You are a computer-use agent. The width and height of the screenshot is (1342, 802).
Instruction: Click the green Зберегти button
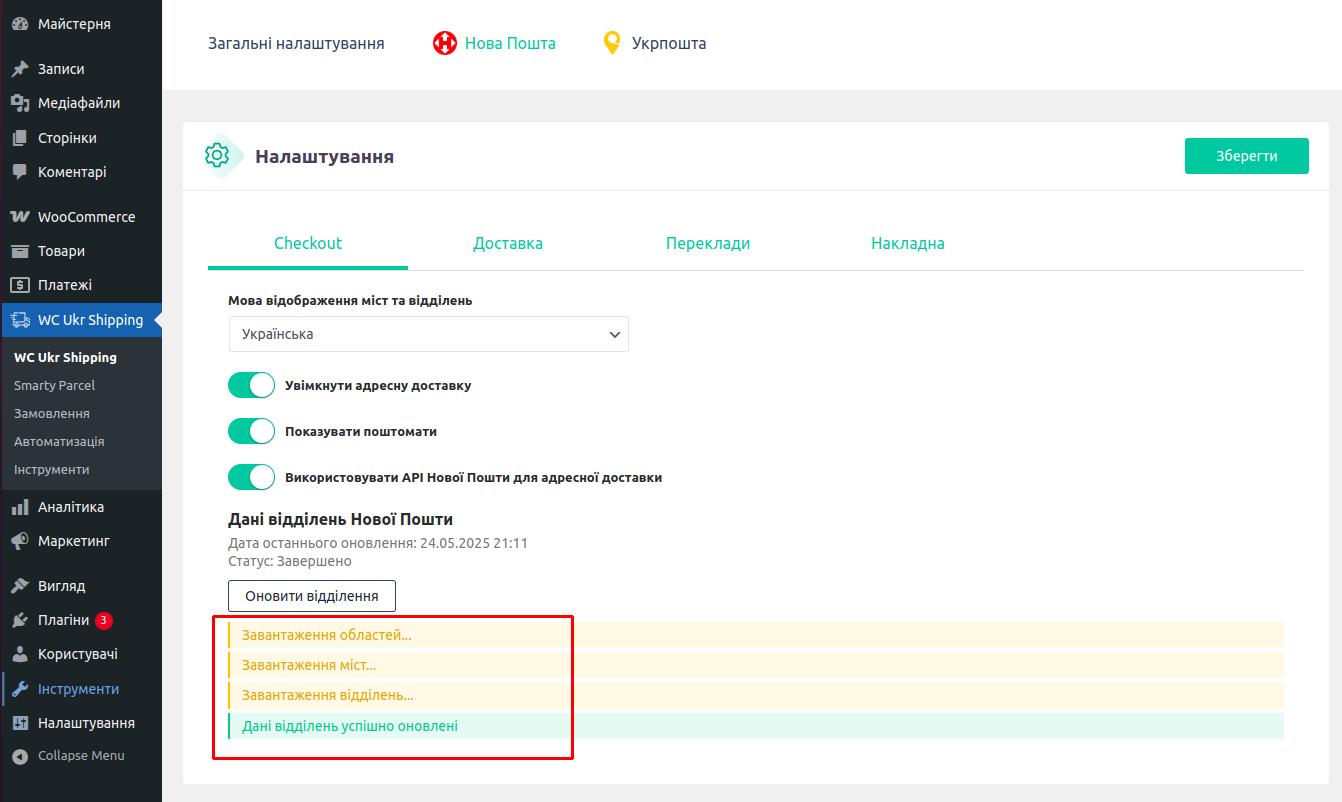(1247, 156)
